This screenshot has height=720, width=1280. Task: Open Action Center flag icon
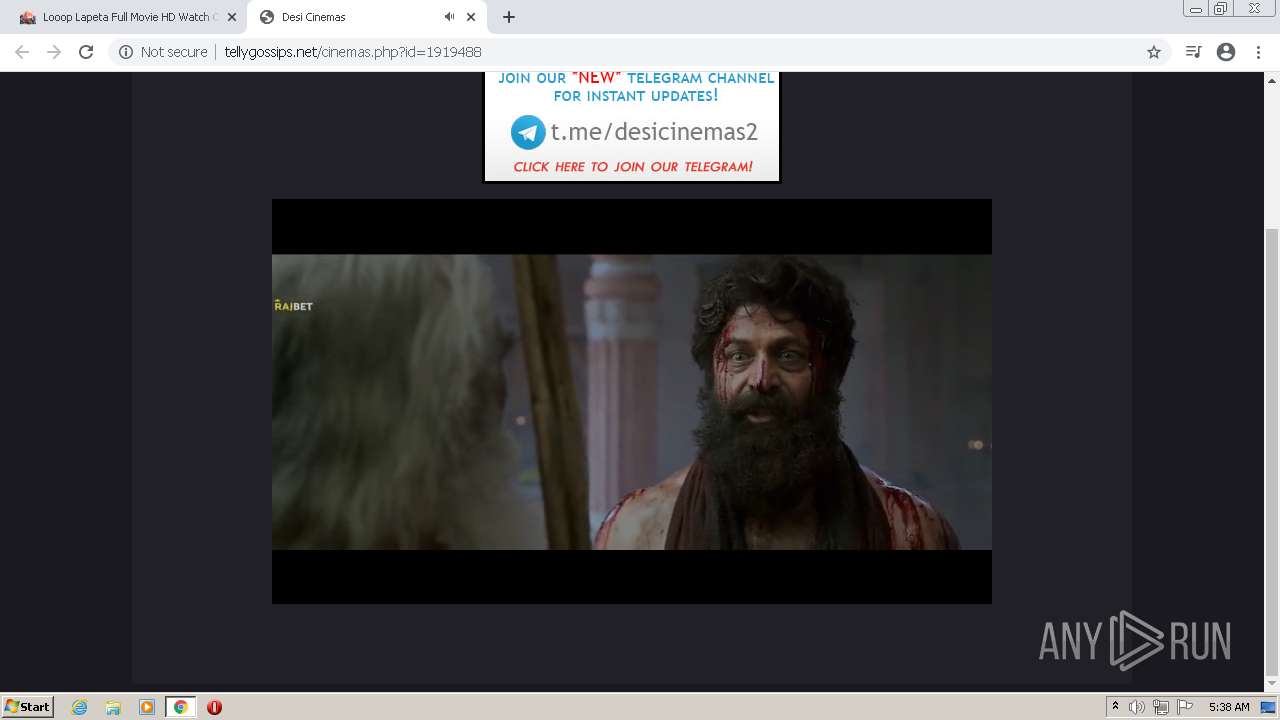1185,707
